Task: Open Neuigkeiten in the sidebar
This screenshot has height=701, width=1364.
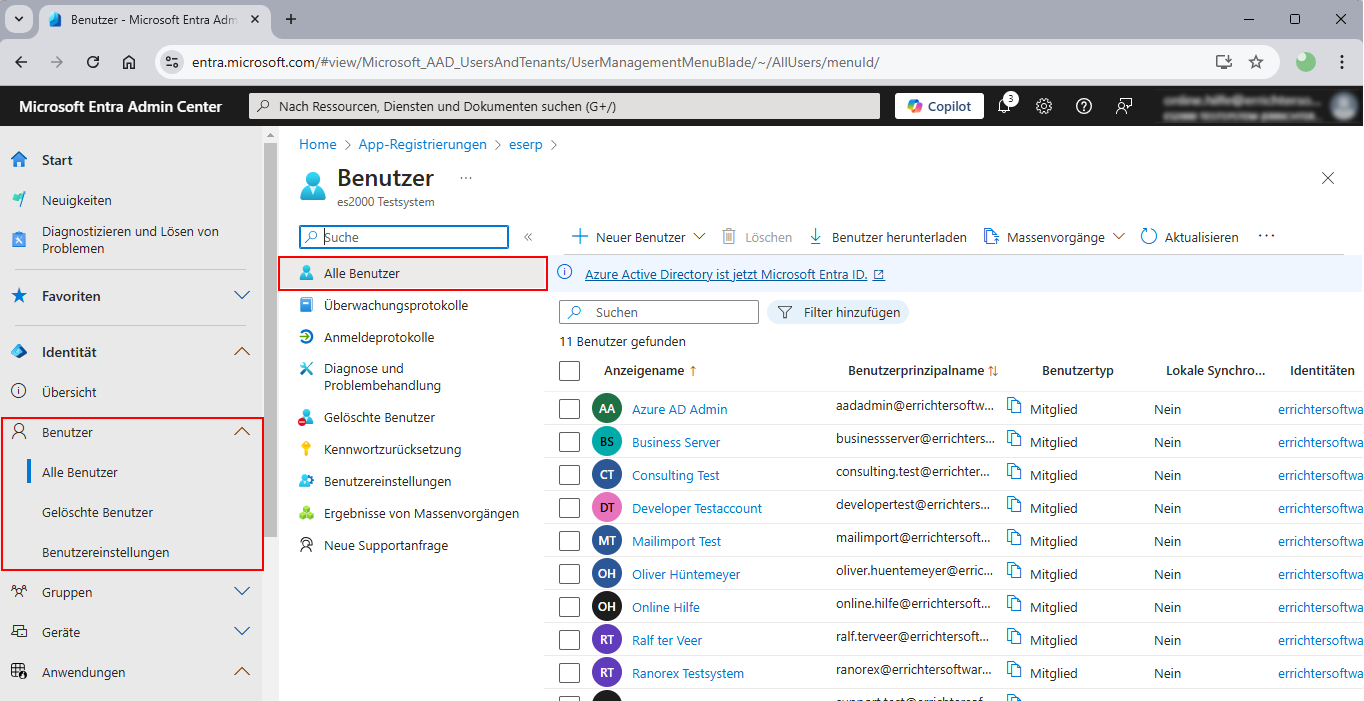Action: (x=77, y=200)
